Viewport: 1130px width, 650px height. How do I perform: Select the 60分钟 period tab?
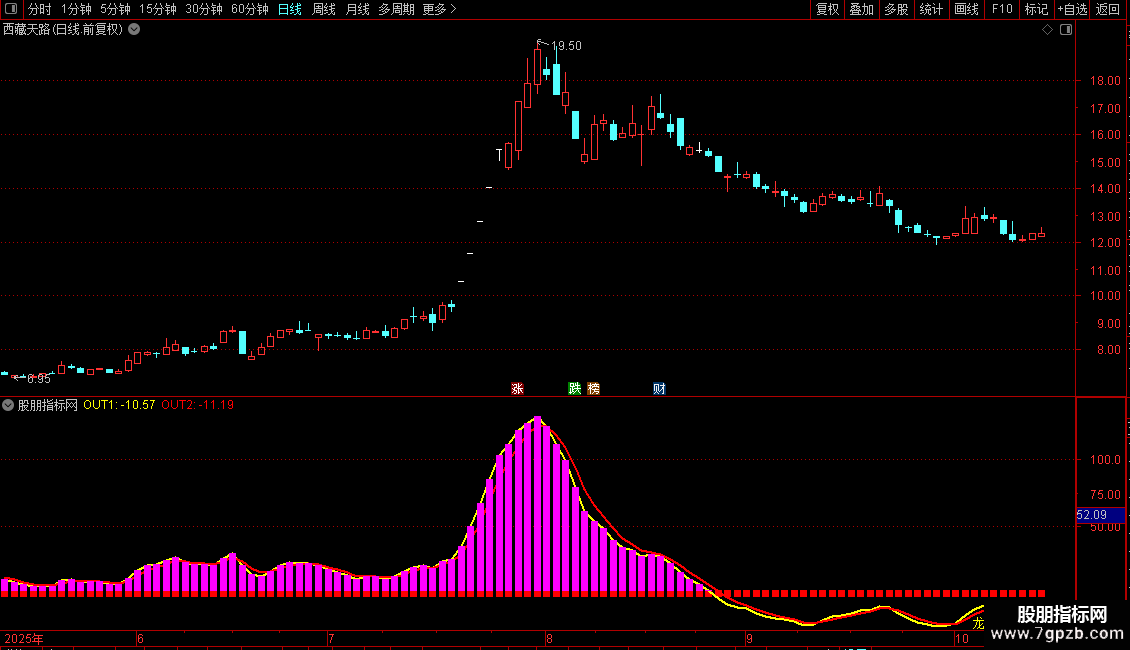[x=250, y=9]
